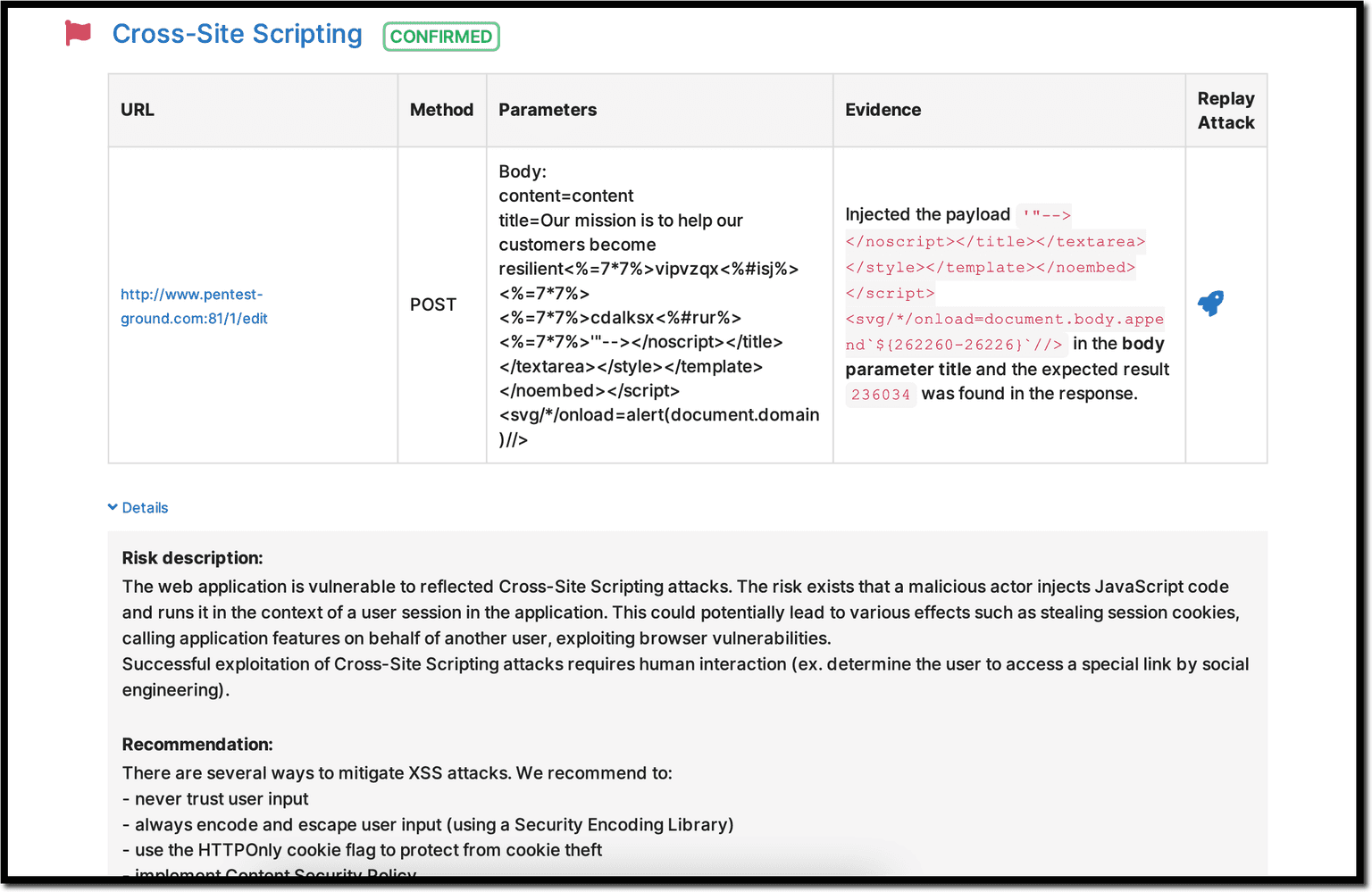Click the Parameters table header

point(548,110)
